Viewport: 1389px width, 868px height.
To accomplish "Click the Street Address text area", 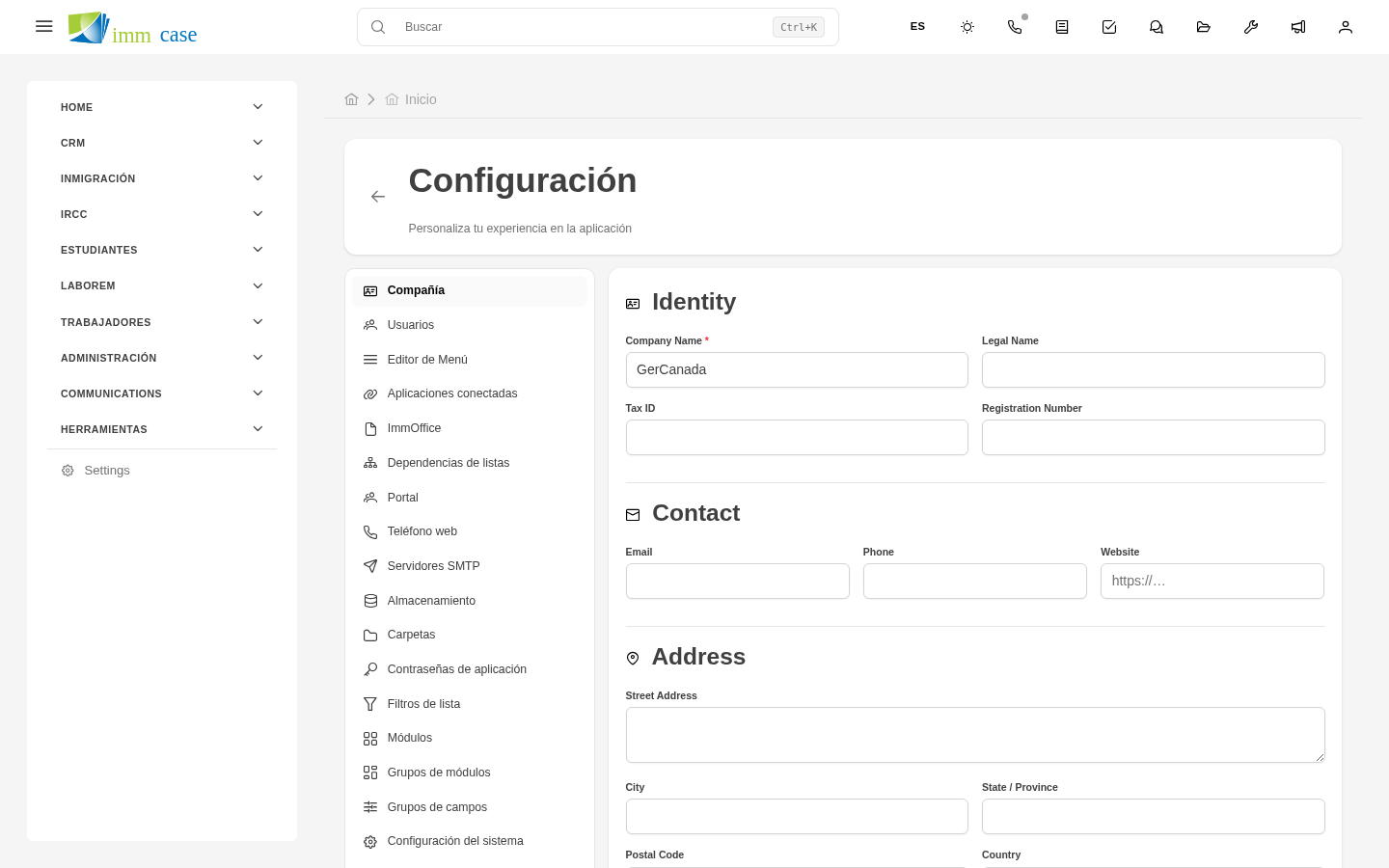I will coord(975,735).
